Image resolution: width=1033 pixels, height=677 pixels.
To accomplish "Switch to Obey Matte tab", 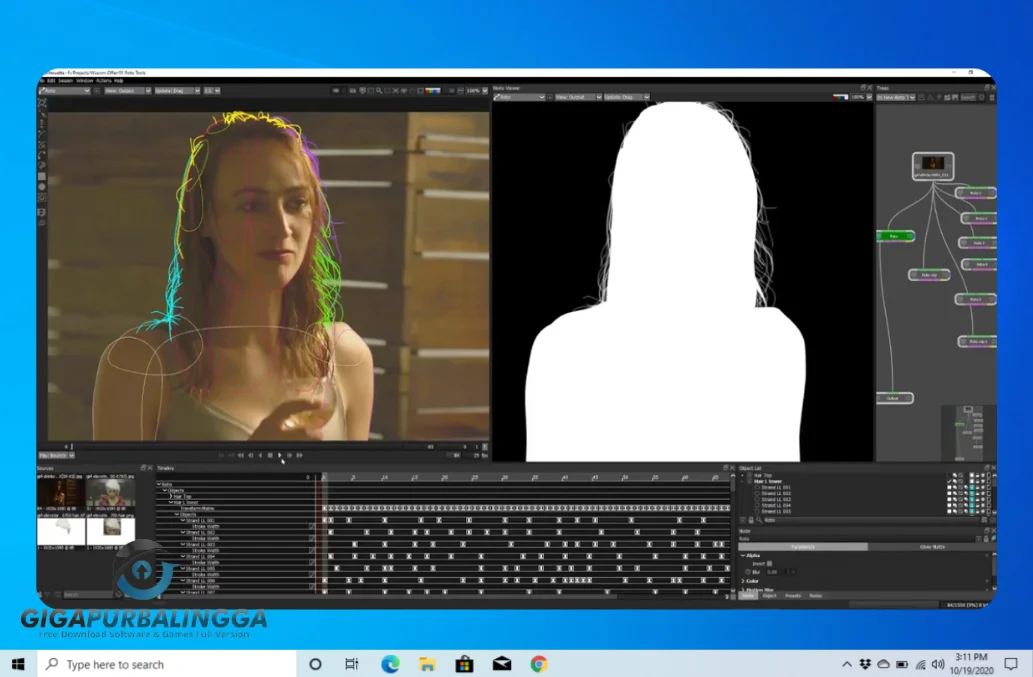I will (932, 547).
